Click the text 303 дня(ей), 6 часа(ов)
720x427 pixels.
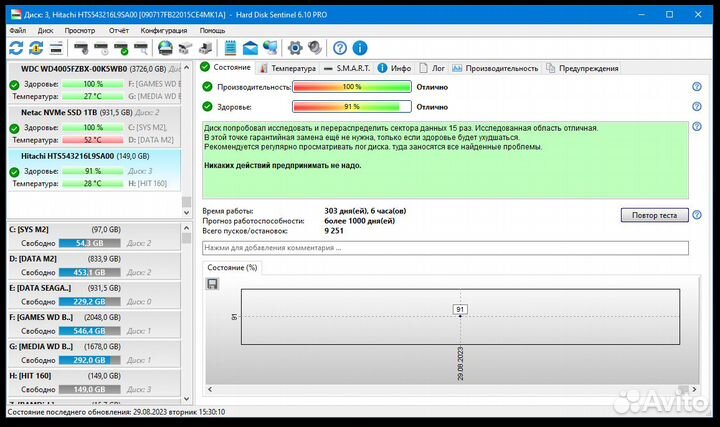[x=365, y=211]
